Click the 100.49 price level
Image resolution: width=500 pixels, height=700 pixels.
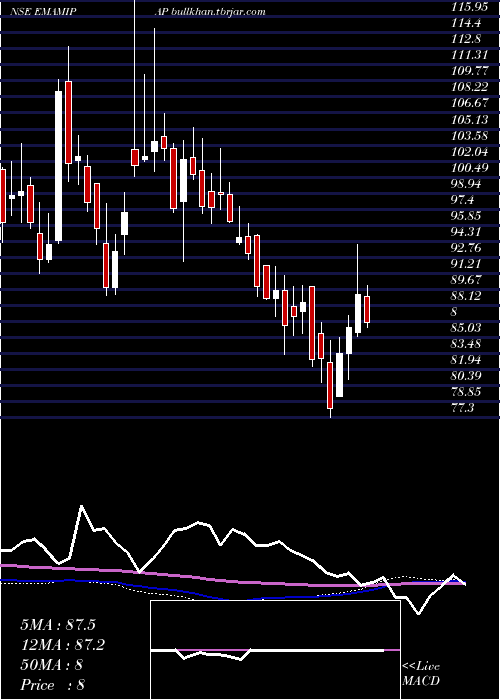[x=471, y=167]
